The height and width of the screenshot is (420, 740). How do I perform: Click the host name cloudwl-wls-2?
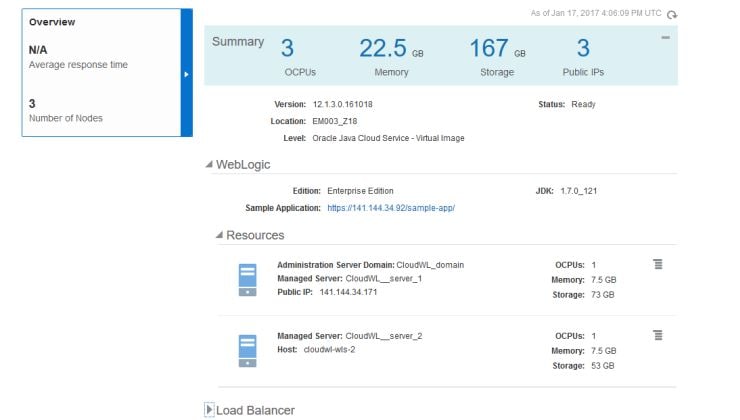click(x=330, y=349)
